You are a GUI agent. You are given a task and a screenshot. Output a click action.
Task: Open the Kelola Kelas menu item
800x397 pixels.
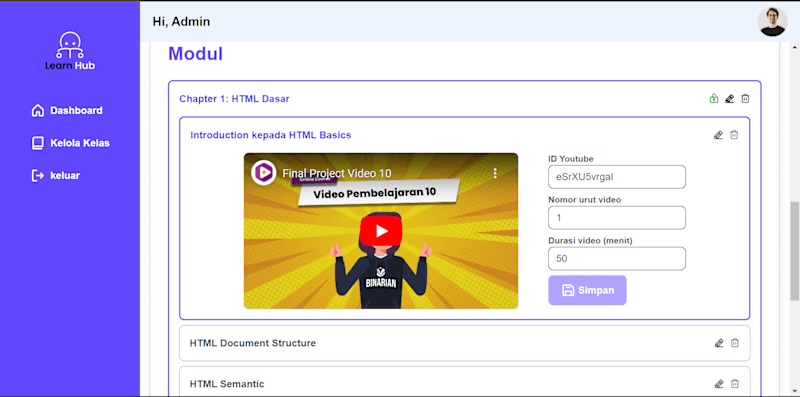click(x=70, y=143)
